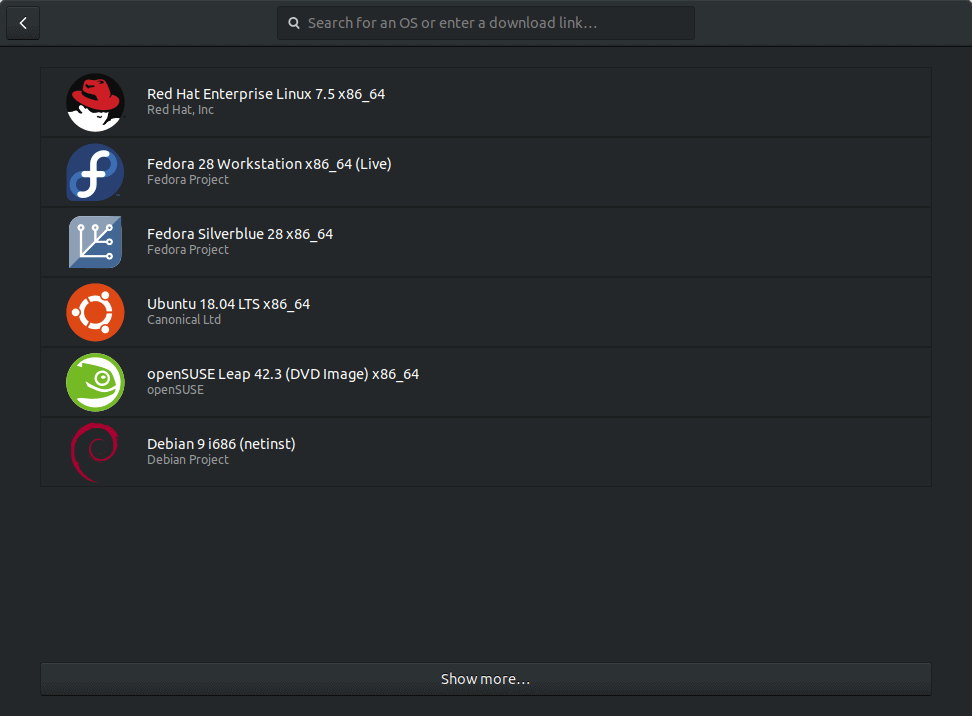Click the Red Hat, Inc vendor label

pyautogui.click(x=180, y=110)
